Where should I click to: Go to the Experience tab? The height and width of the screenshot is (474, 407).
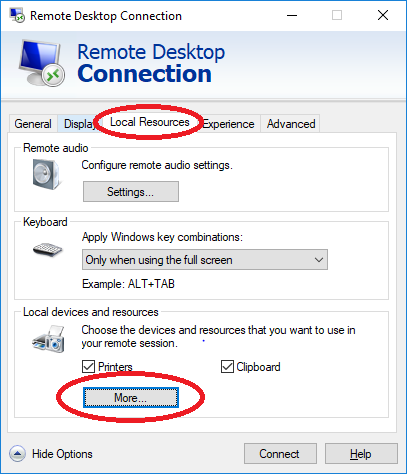[x=228, y=124]
